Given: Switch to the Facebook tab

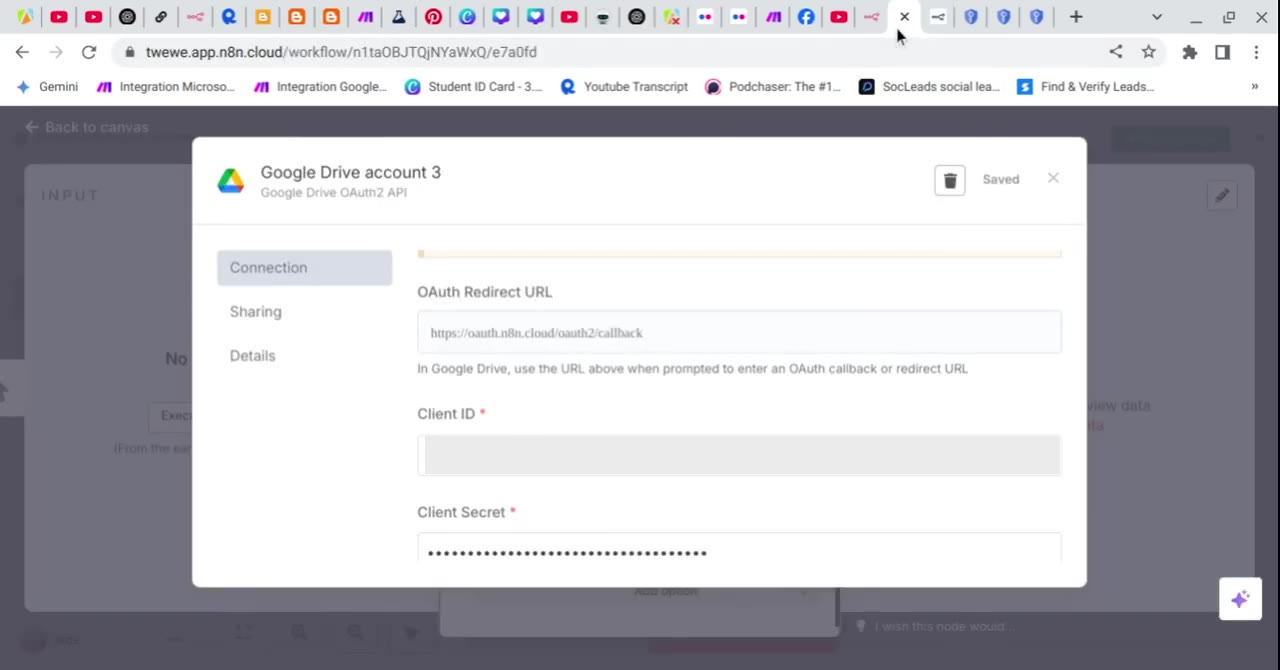Looking at the screenshot, I should pyautogui.click(x=806, y=17).
